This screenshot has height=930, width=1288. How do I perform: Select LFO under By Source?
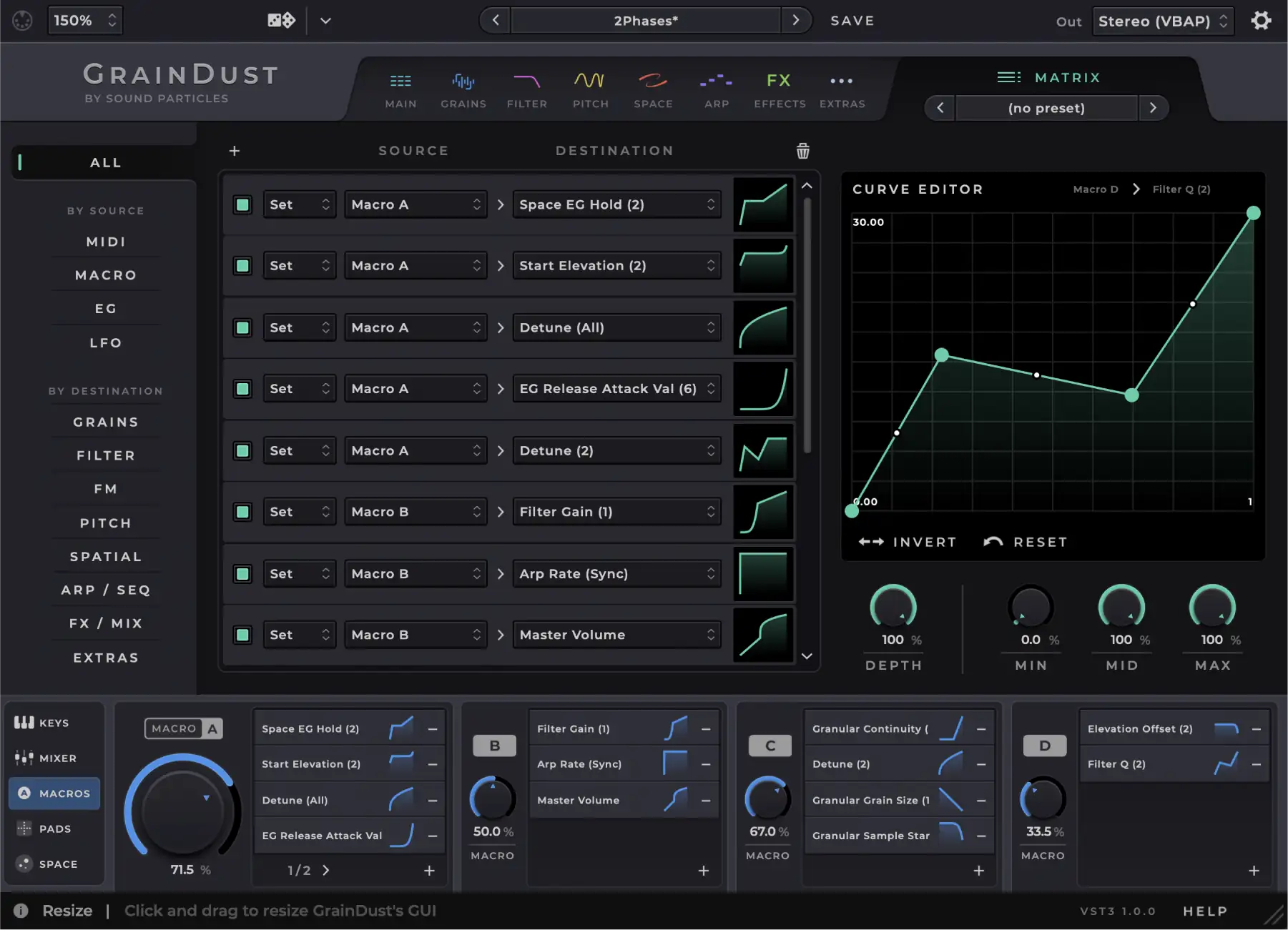pos(105,342)
